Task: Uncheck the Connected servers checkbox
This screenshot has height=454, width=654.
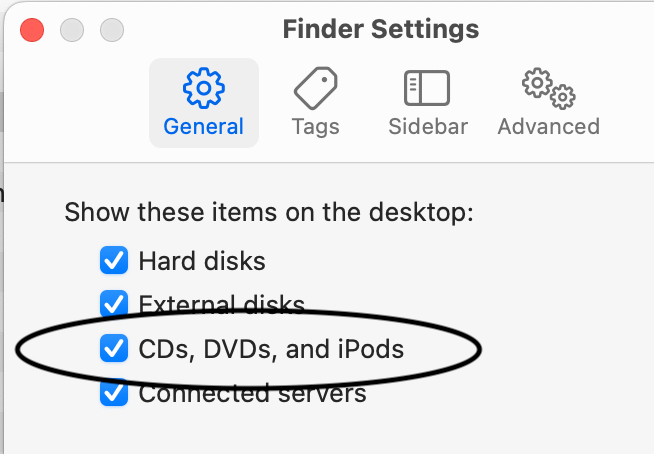Action: coord(114,393)
